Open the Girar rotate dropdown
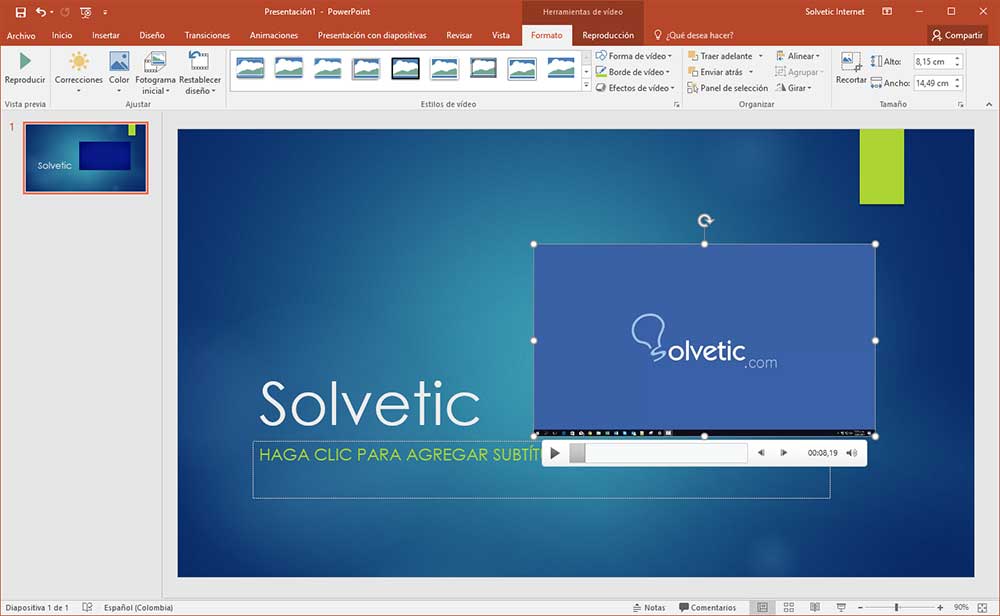The height and width of the screenshot is (616, 1000). 794,88
